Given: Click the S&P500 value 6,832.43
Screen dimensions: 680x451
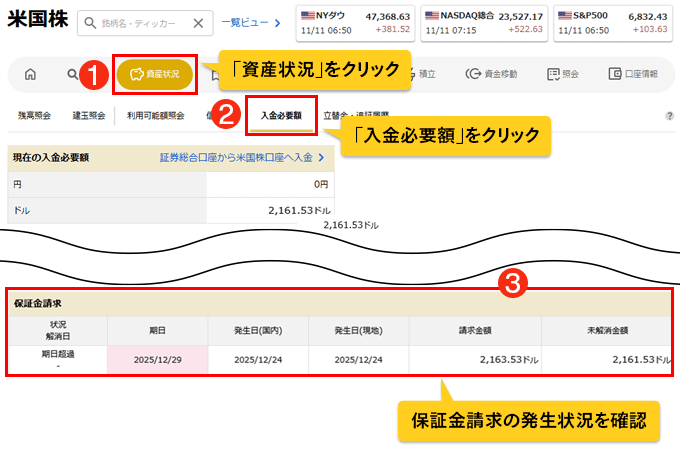Looking at the screenshot, I should pyautogui.click(x=648, y=16).
